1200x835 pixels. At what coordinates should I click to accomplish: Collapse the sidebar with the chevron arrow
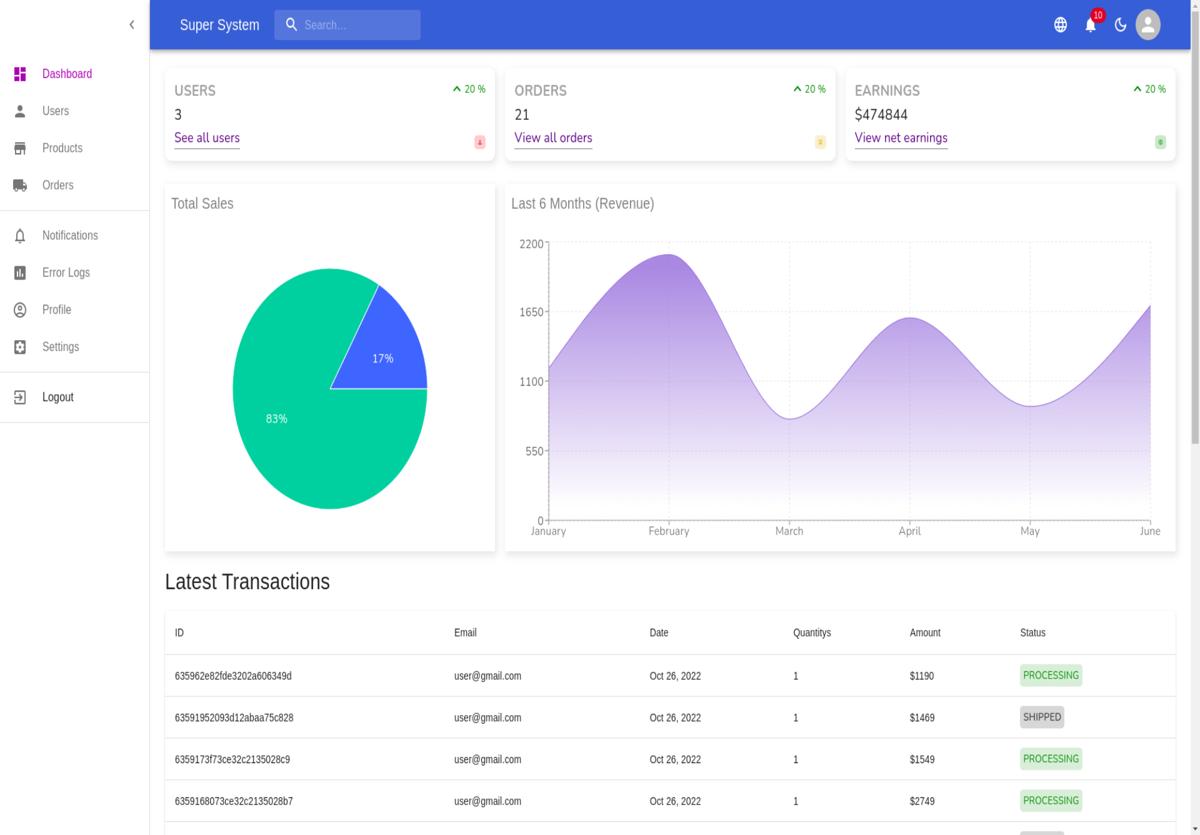(131, 25)
